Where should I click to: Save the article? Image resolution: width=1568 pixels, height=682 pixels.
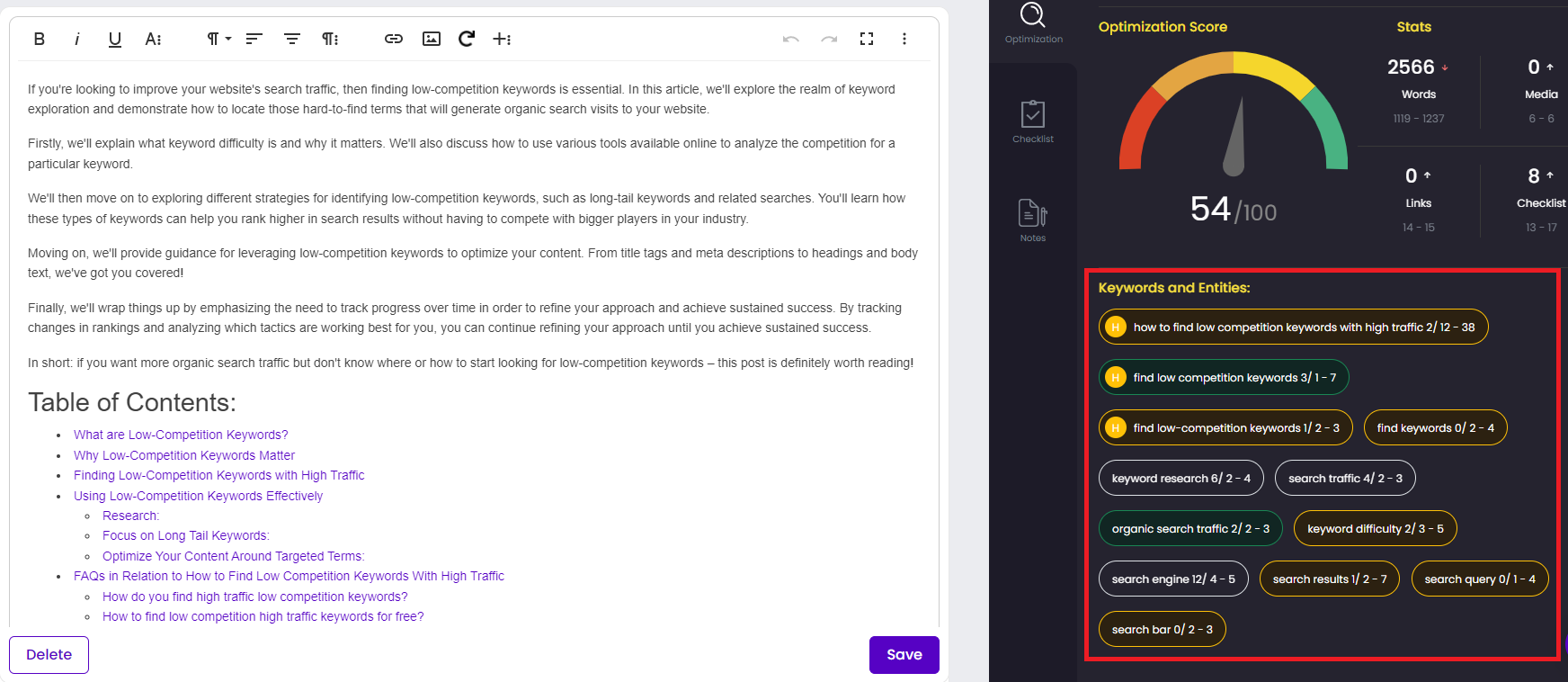(904, 655)
